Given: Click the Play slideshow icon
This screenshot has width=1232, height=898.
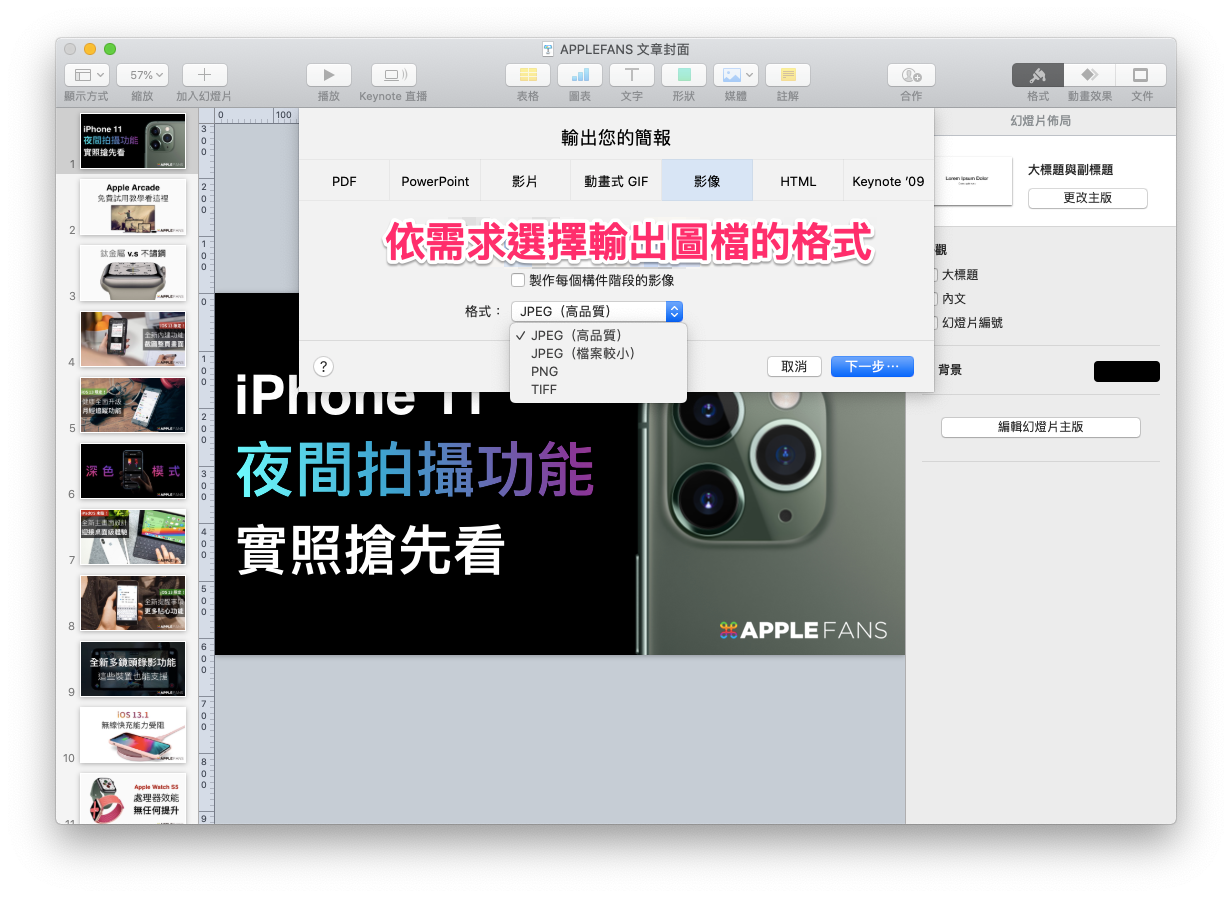Looking at the screenshot, I should point(328,75).
